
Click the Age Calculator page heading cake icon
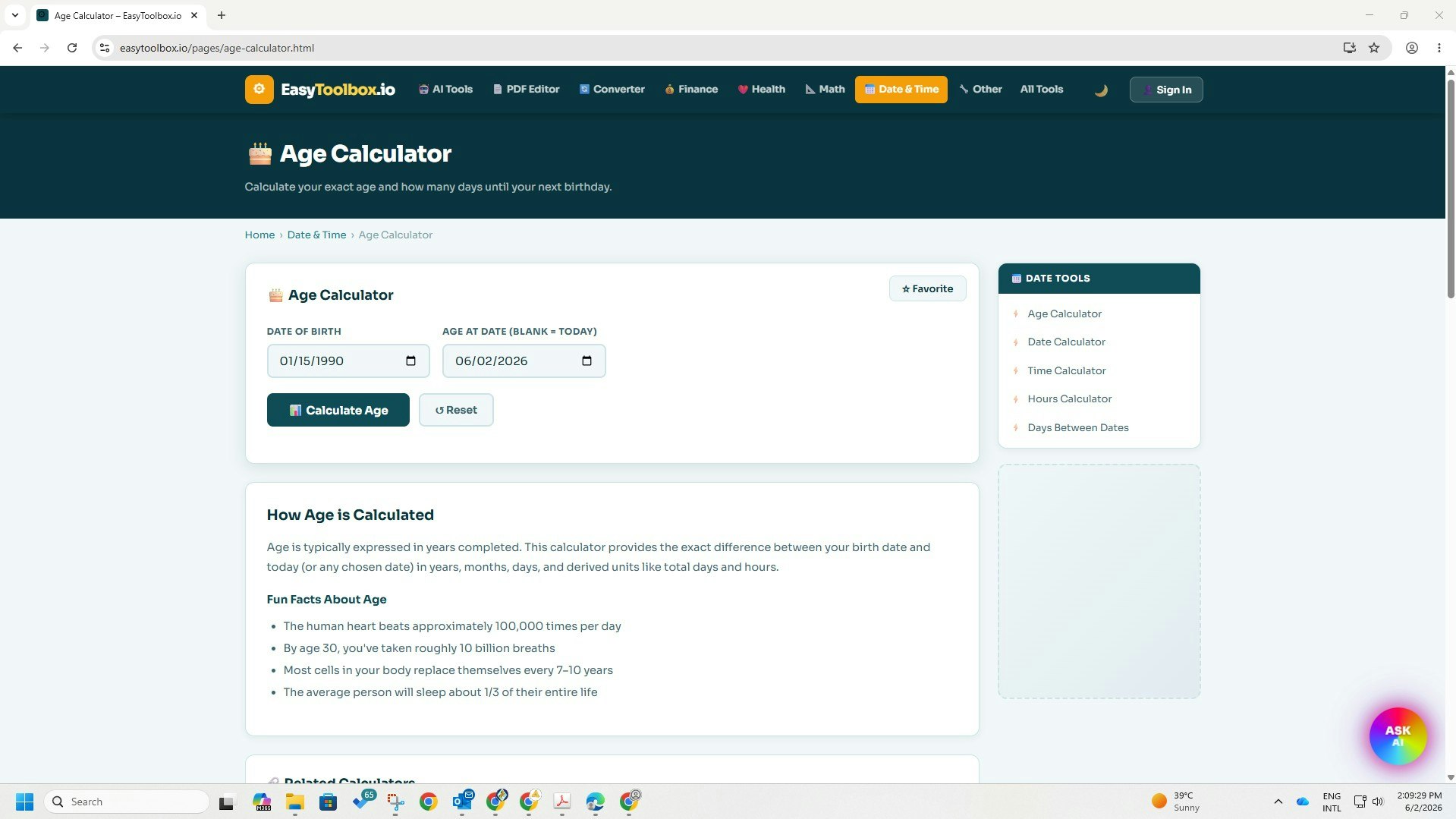[259, 153]
